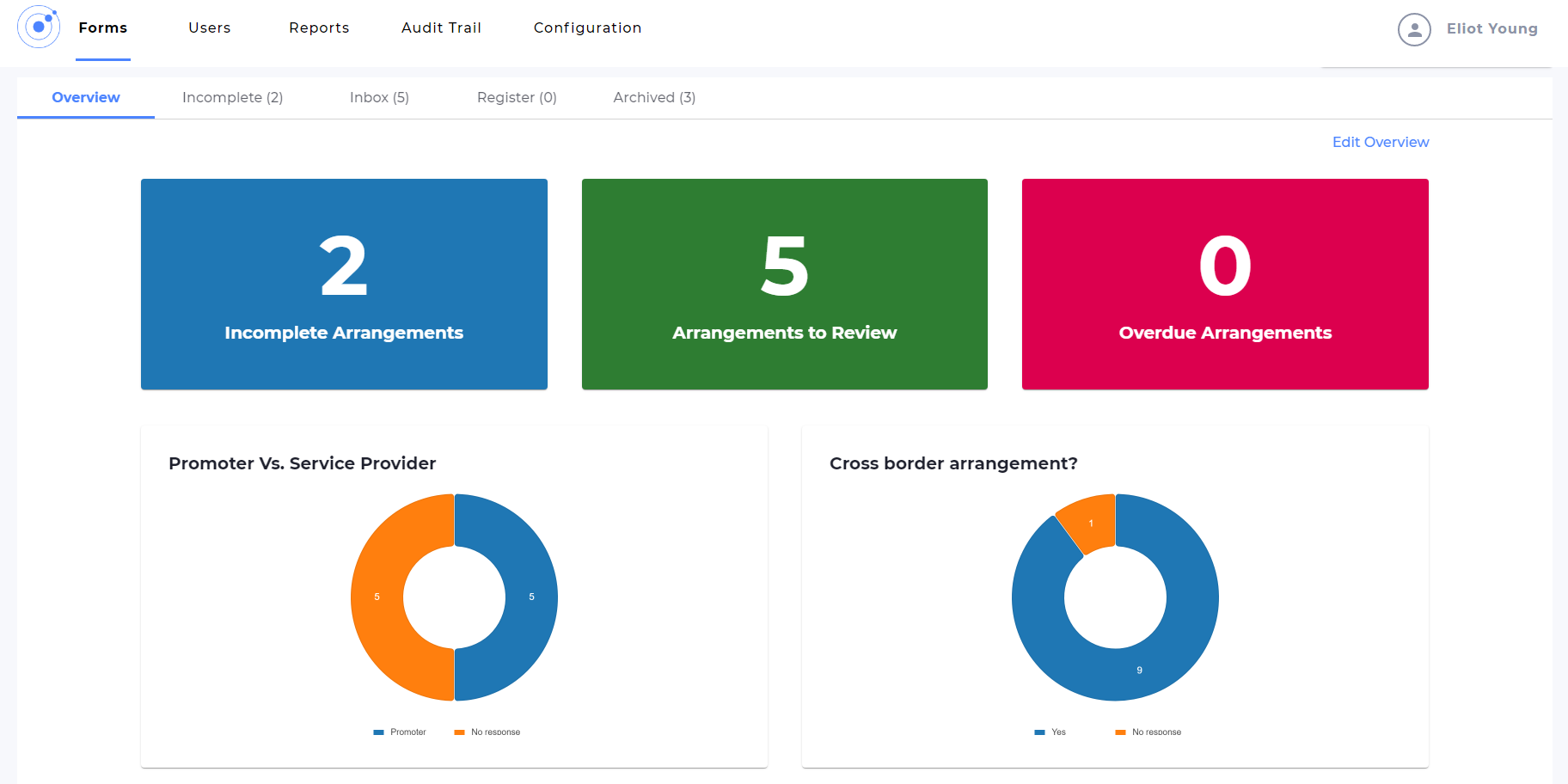Click orange segment labeled 1 in Cross border chart

tap(1091, 523)
